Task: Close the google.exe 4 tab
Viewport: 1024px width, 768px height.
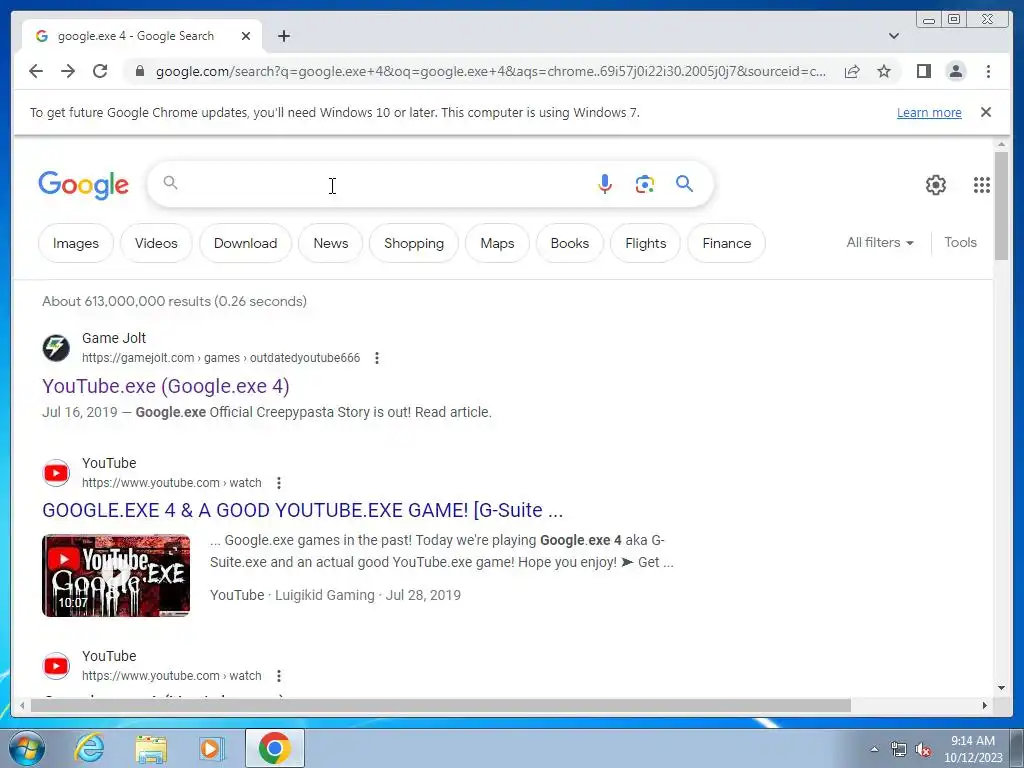Action: (x=246, y=36)
